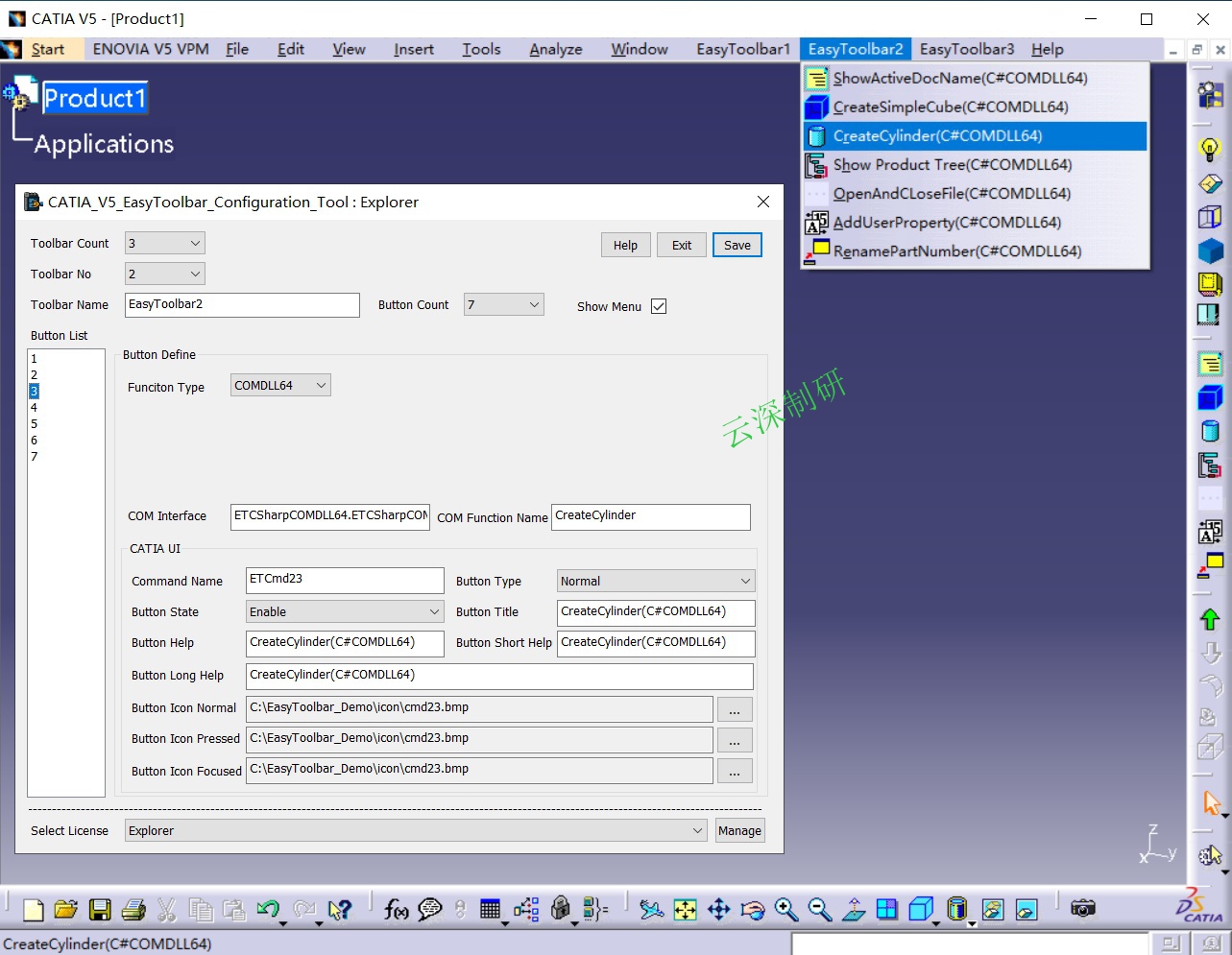This screenshot has width=1232, height=955.
Task: Print using the printer toolbar icon
Action: tap(133, 910)
